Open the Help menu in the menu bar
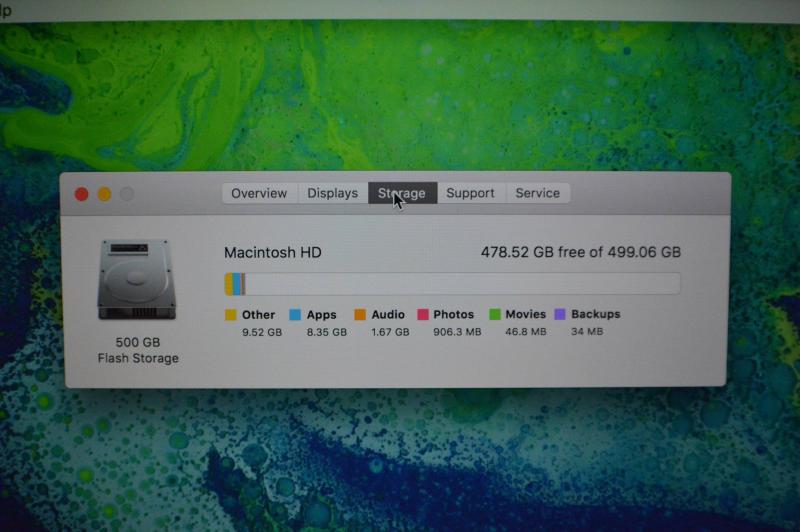 [5, 10]
